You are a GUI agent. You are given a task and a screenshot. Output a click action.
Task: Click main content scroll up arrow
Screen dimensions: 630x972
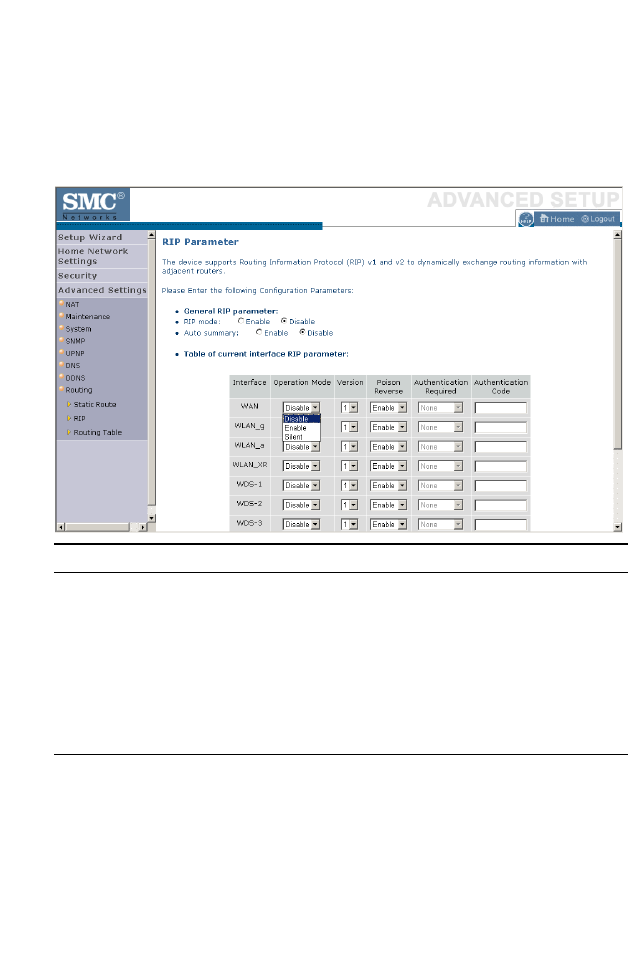(x=618, y=235)
